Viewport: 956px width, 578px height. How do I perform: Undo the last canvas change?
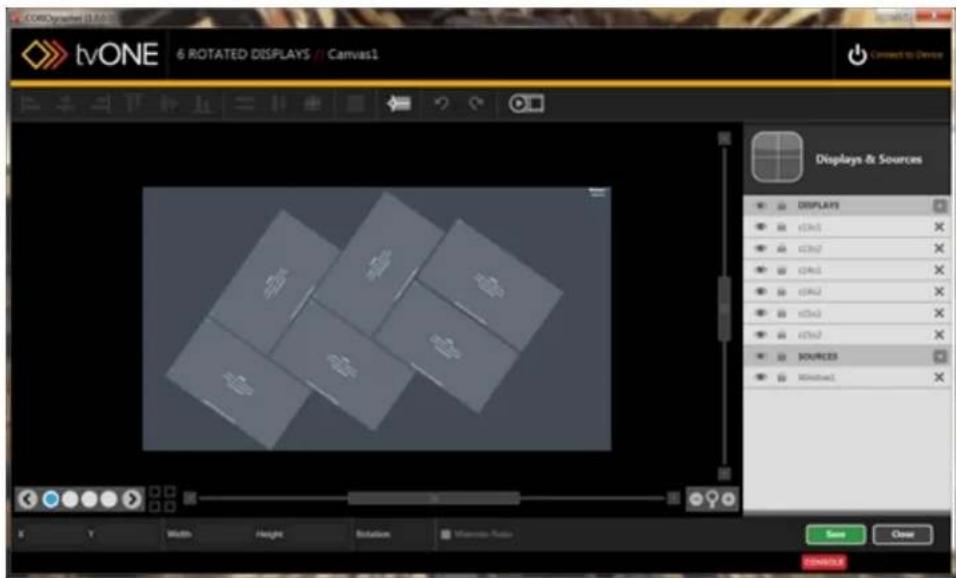(441, 104)
